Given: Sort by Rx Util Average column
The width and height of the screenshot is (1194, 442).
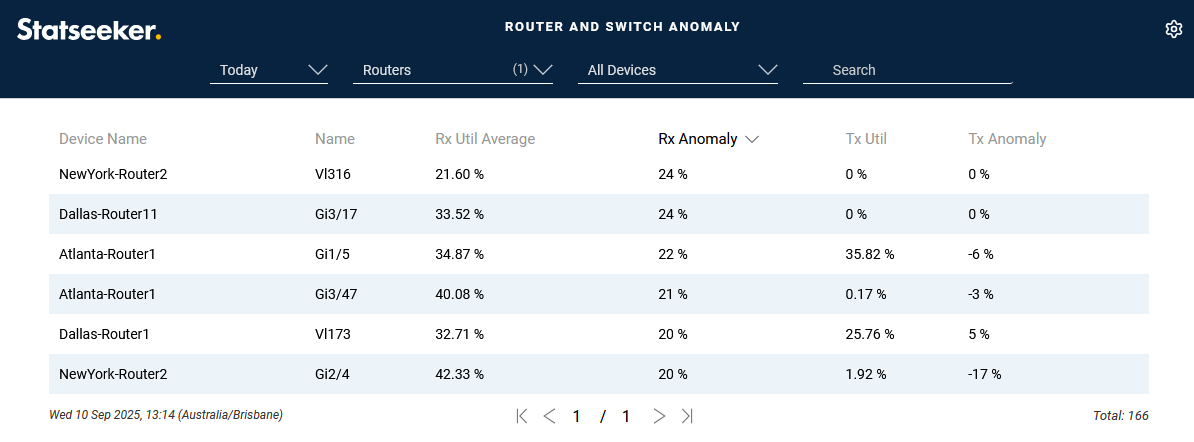Looking at the screenshot, I should pyautogui.click(x=485, y=139).
